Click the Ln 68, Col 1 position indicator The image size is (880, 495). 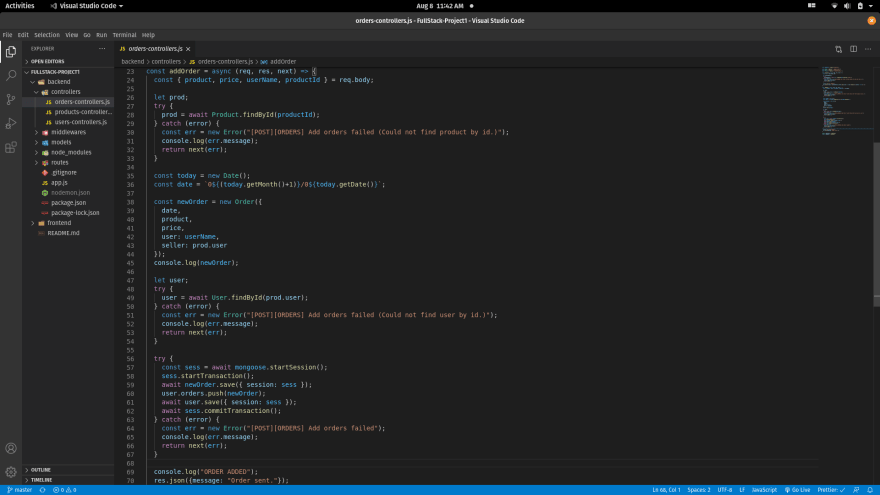(666, 490)
